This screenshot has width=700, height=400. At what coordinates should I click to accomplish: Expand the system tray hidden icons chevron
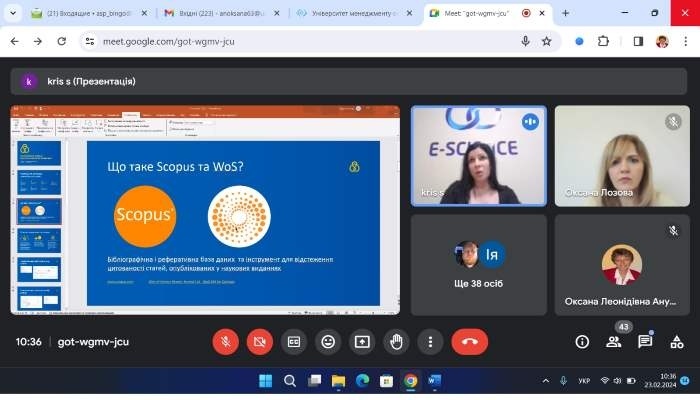(545, 381)
